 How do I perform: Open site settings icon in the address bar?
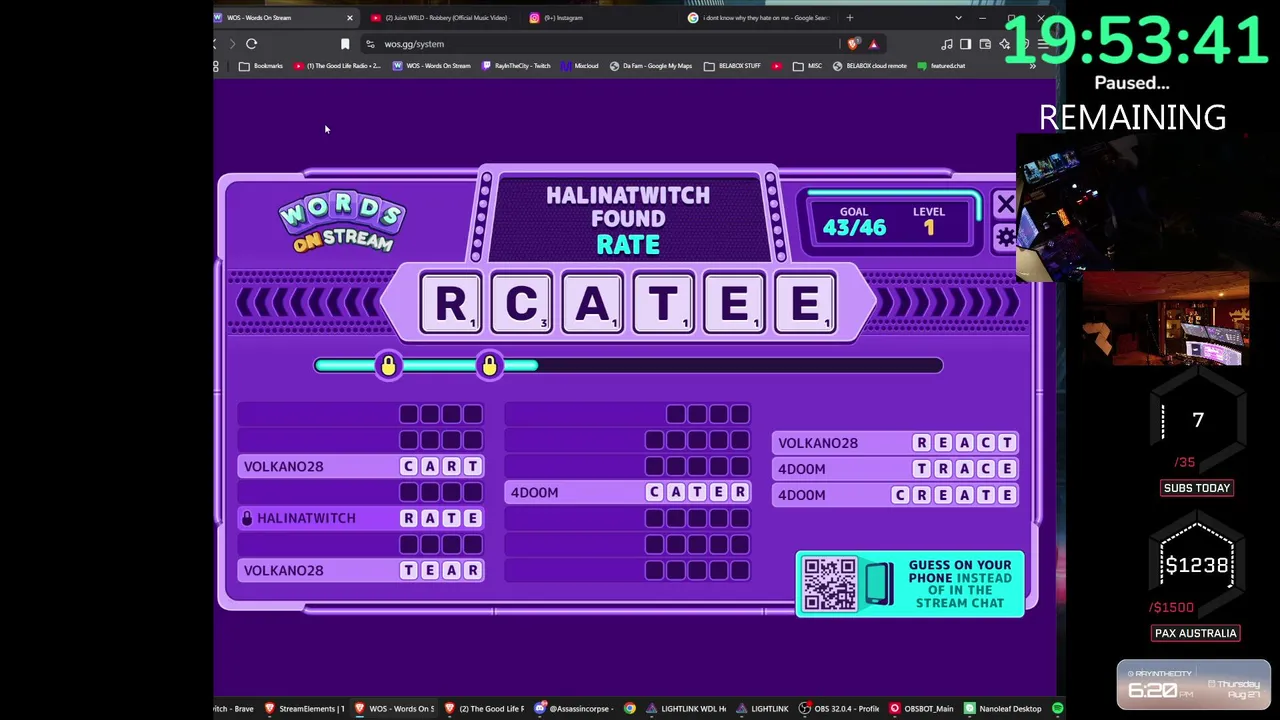370,44
